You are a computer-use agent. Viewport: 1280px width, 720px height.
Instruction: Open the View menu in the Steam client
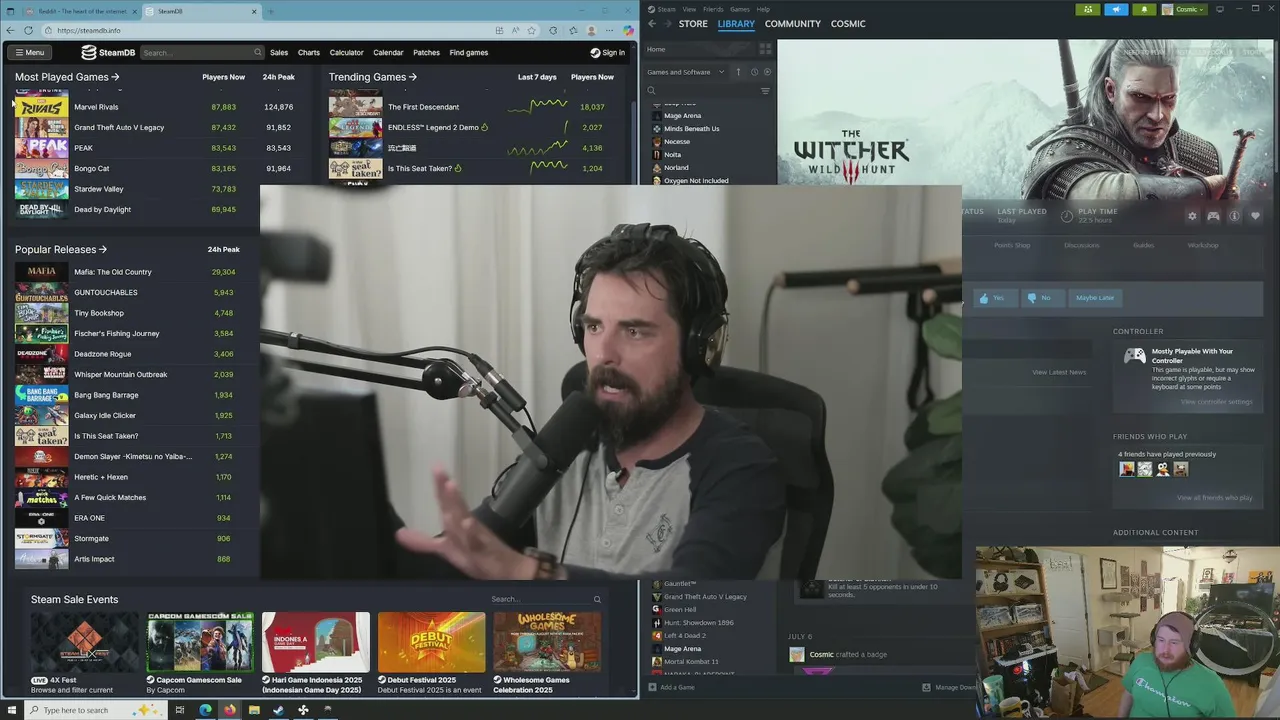pos(689,9)
